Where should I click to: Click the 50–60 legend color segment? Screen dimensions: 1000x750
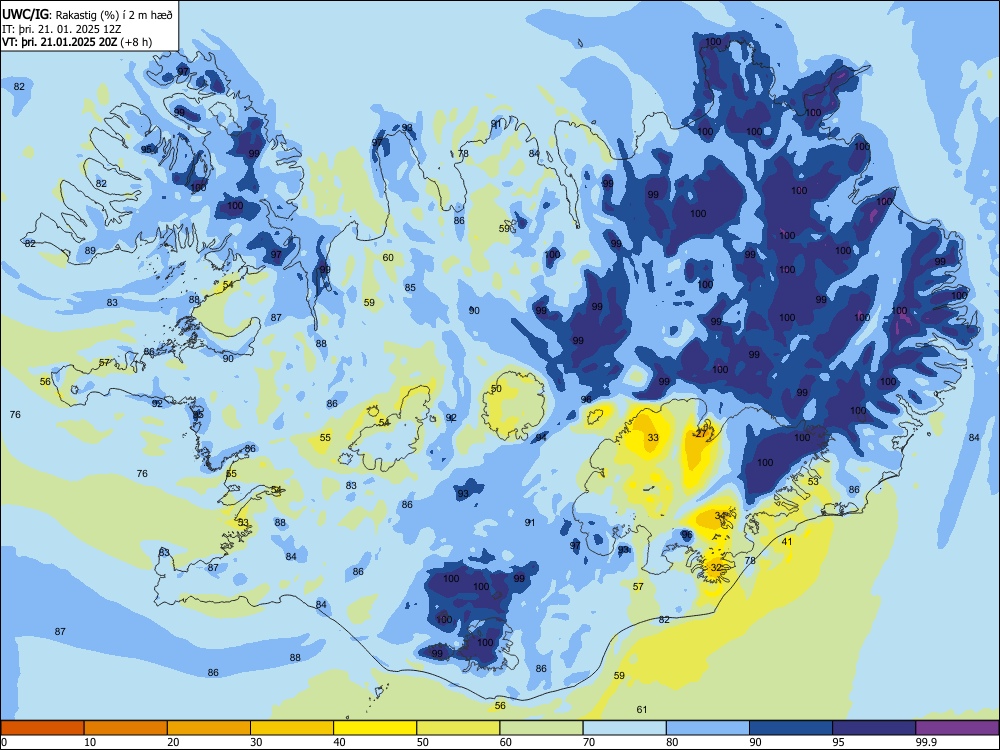pyautogui.click(x=458, y=728)
